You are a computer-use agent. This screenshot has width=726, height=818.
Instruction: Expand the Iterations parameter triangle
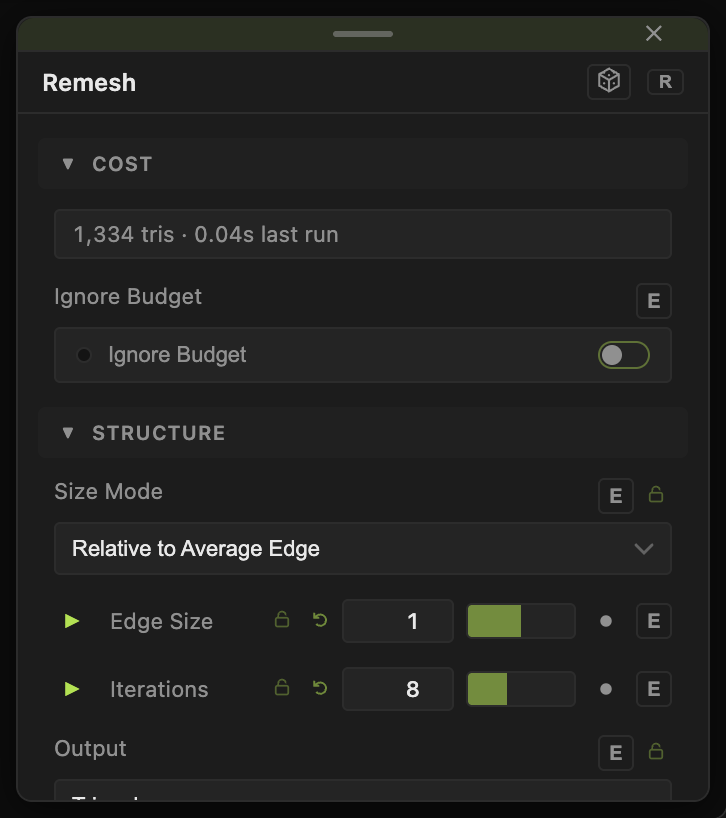point(71,689)
